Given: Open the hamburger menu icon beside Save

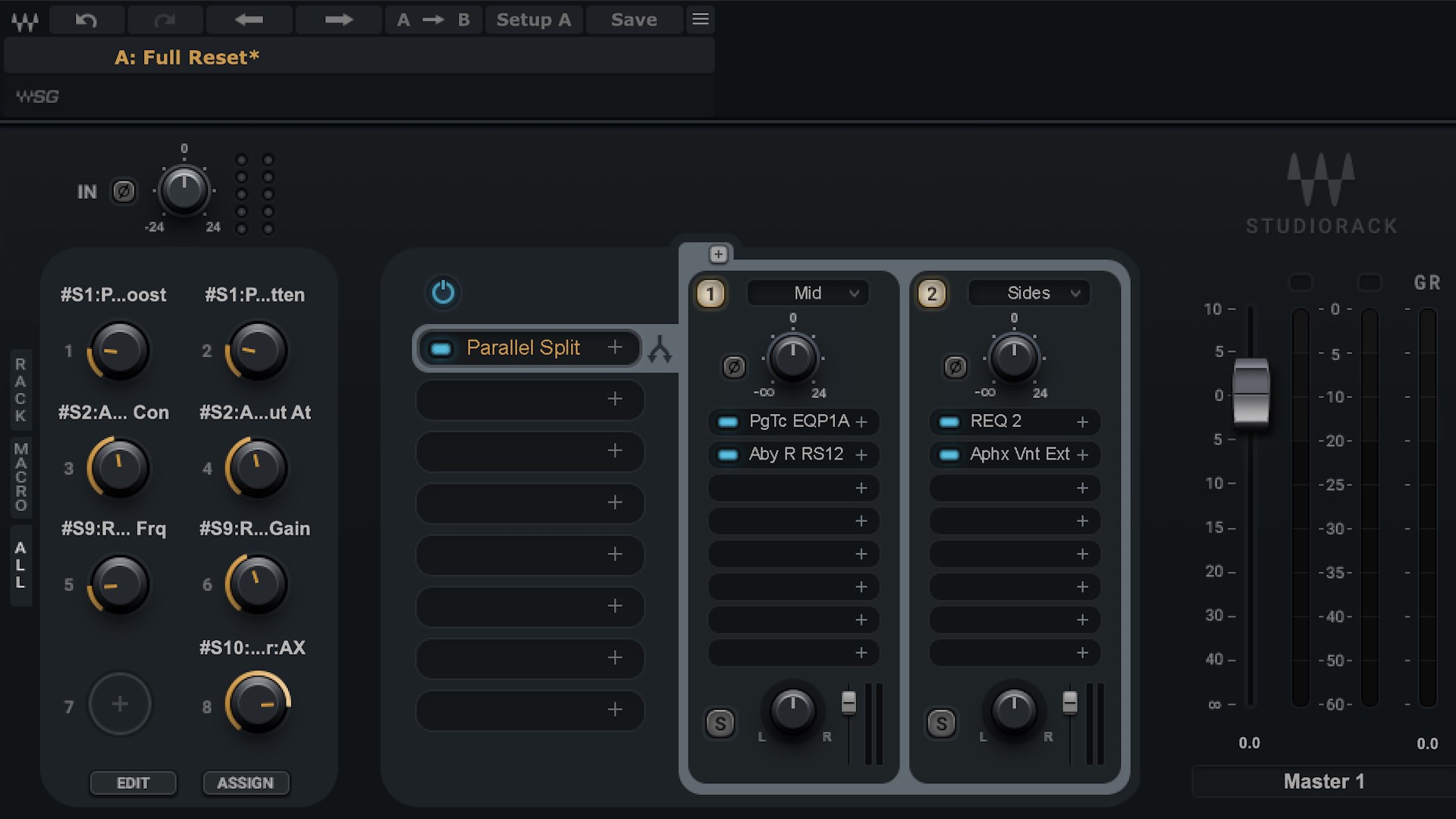Looking at the screenshot, I should point(700,19).
